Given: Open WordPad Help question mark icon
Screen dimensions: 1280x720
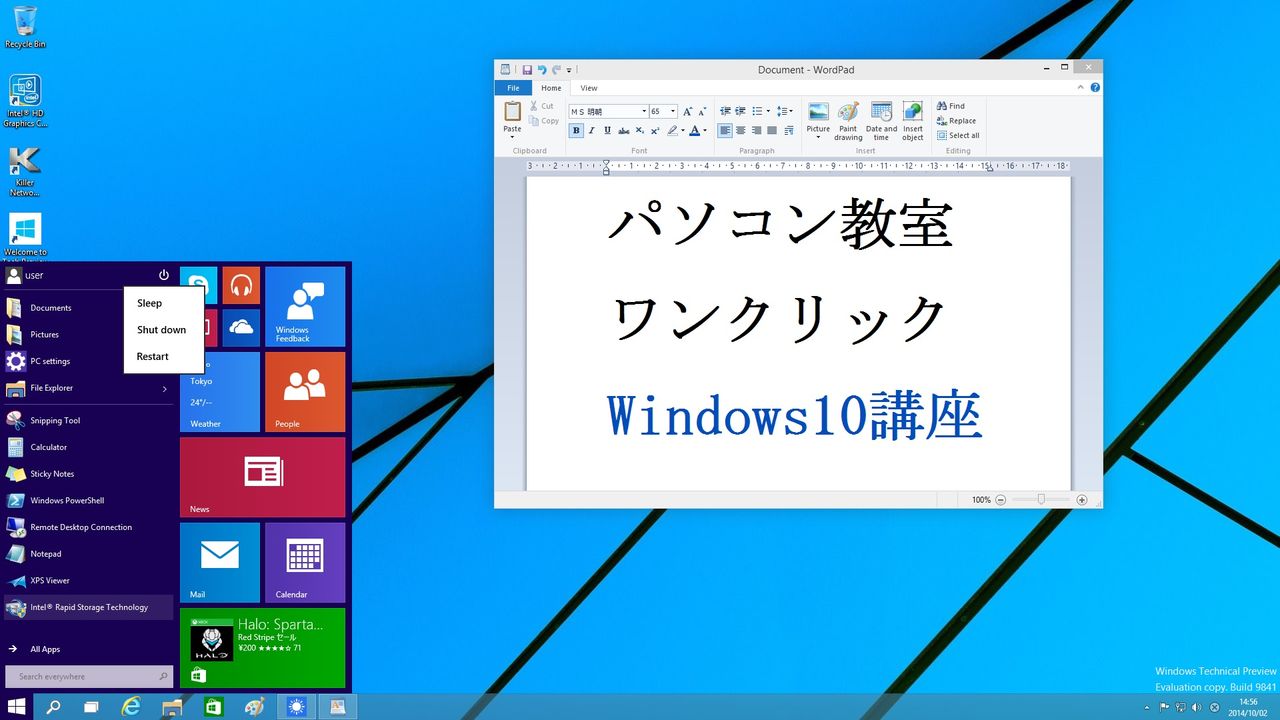Looking at the screenshot, I should point(1095,88).
